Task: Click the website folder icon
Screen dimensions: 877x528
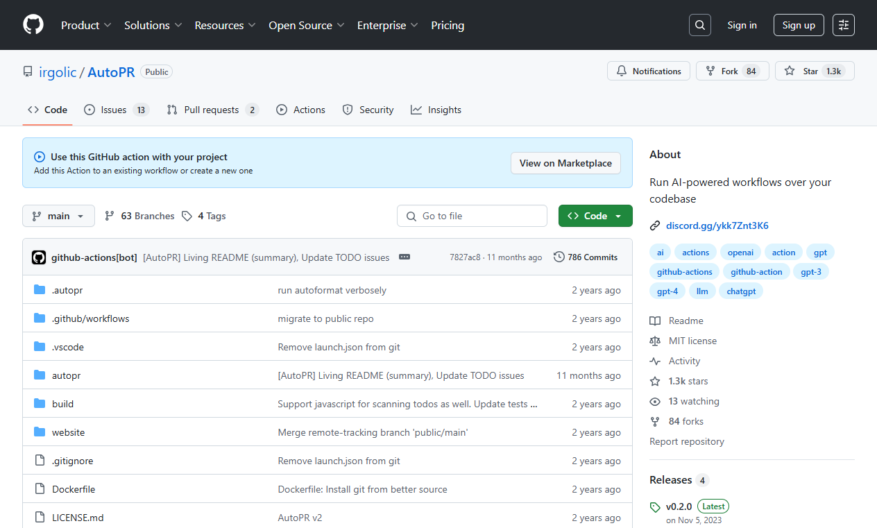Action: coord(39,432)
